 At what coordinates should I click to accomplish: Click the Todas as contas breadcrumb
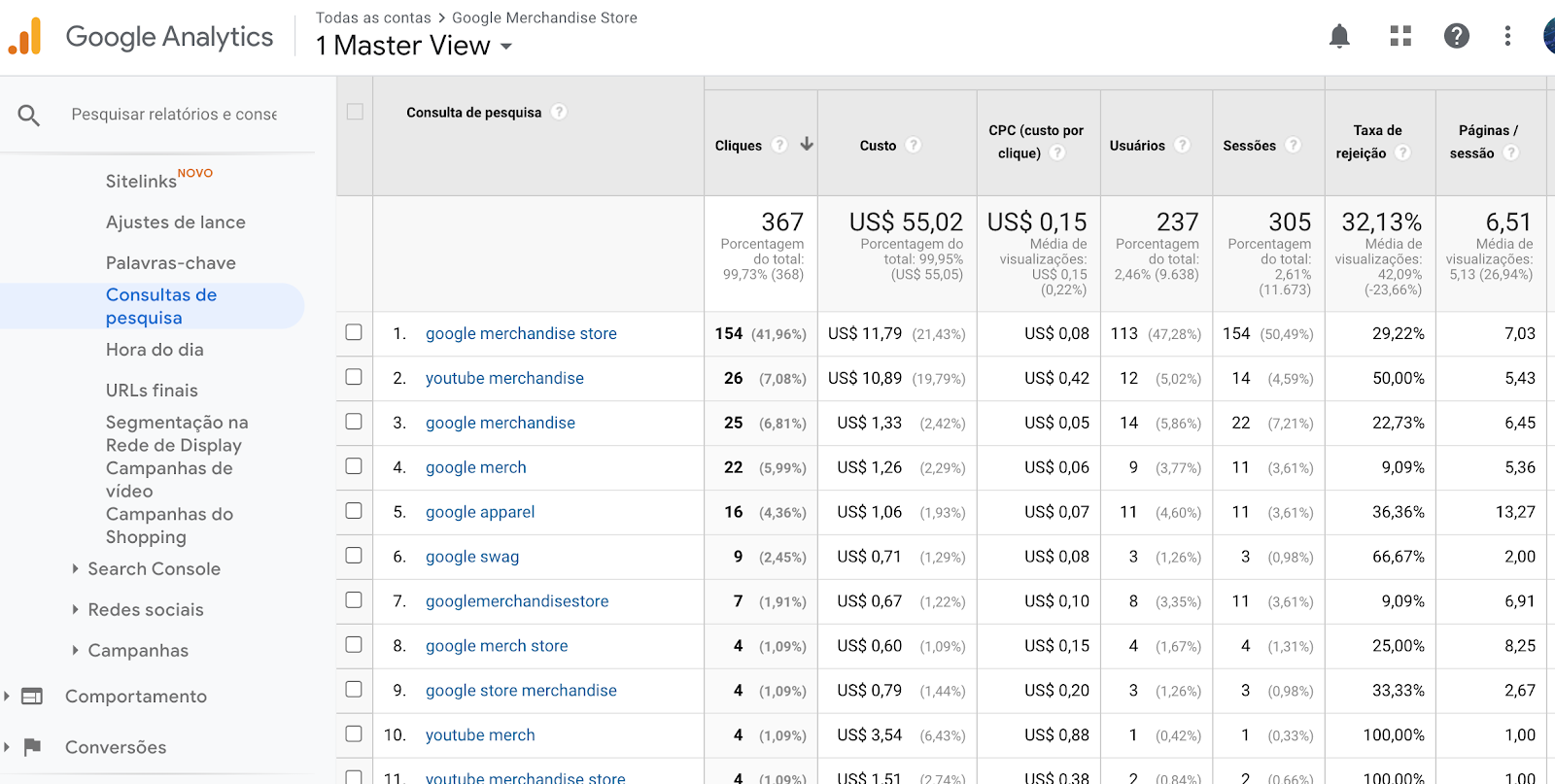[373, 17]
